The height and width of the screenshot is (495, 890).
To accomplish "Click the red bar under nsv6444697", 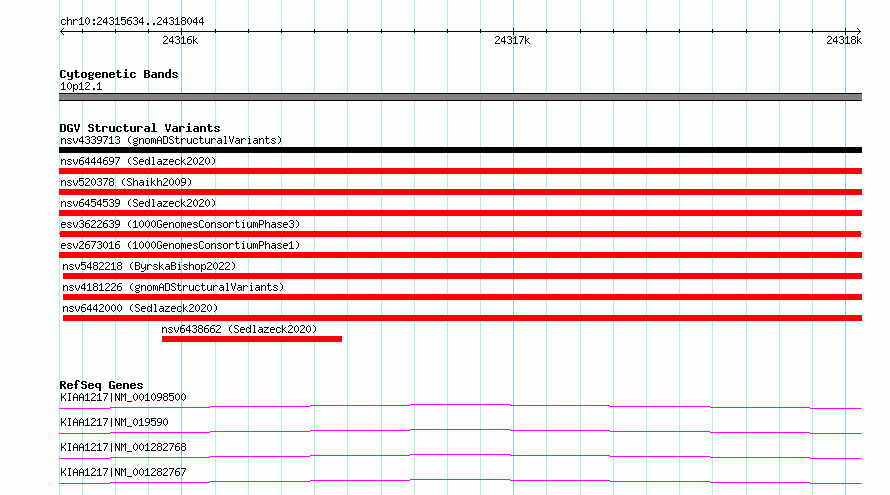I will coord(460,171).
